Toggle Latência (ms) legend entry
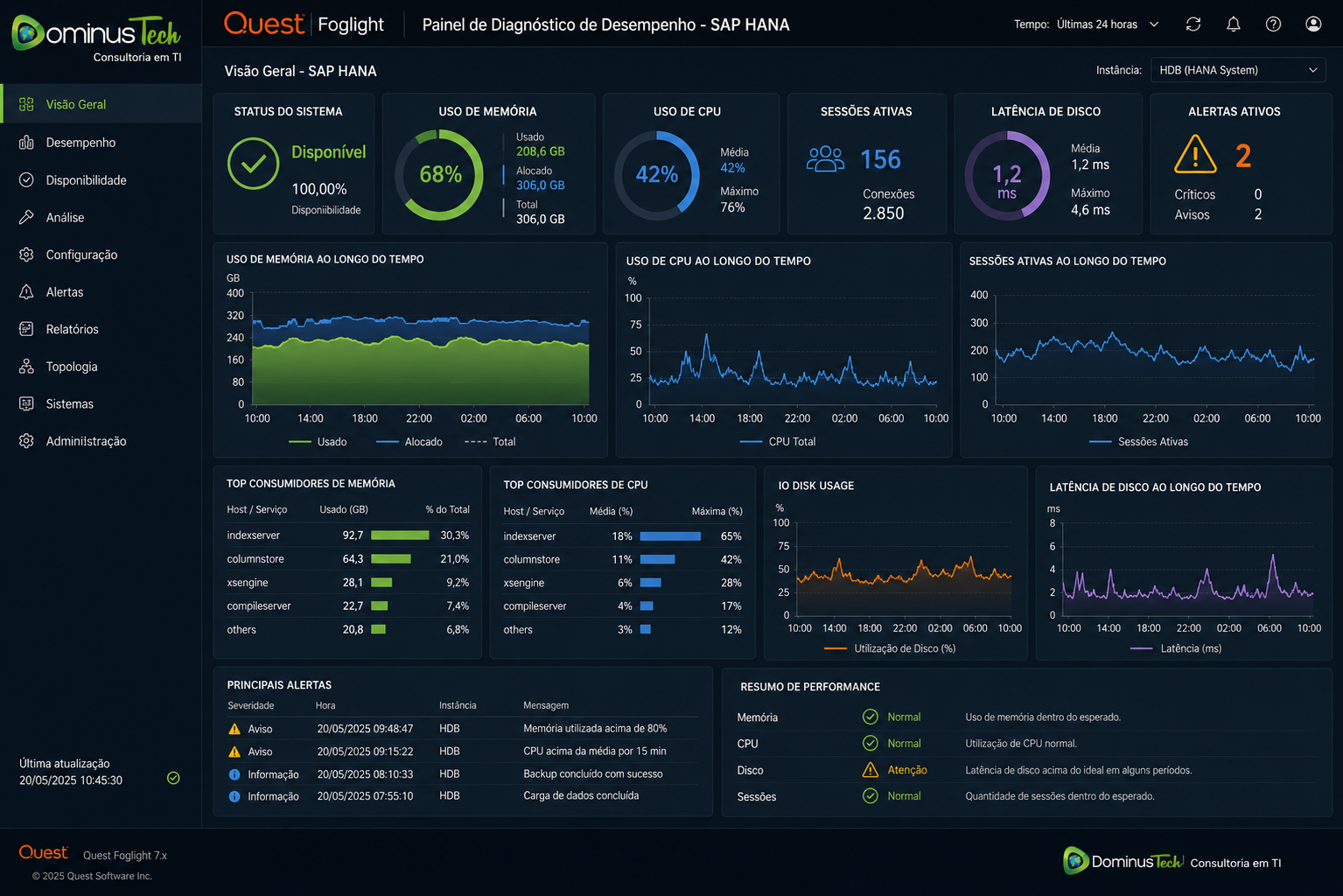The height and width of the screenshot is (896, 1343). pos(1176,648)
